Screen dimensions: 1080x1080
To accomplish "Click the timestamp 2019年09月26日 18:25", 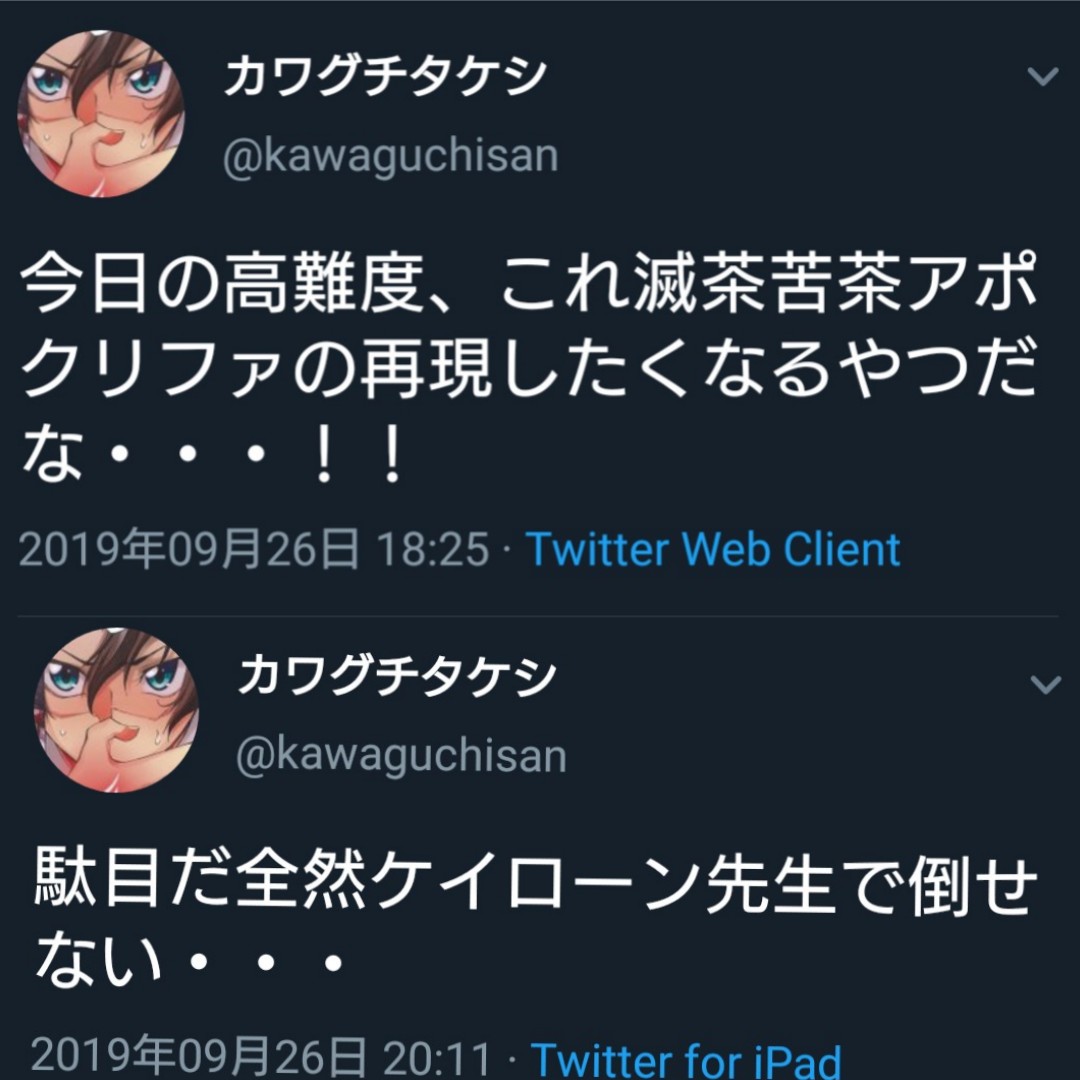I will pyautogui.click(x=254, y=550).
